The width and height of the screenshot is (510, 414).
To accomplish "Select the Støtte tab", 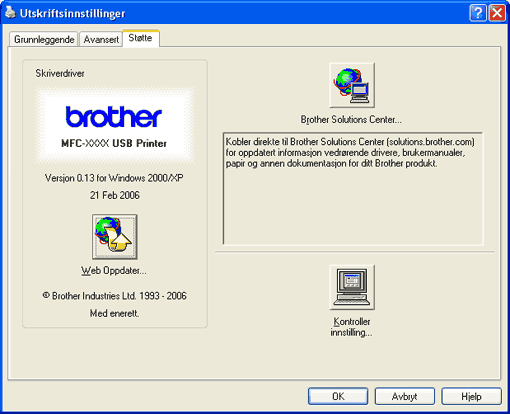I will (x=141, y=38).
